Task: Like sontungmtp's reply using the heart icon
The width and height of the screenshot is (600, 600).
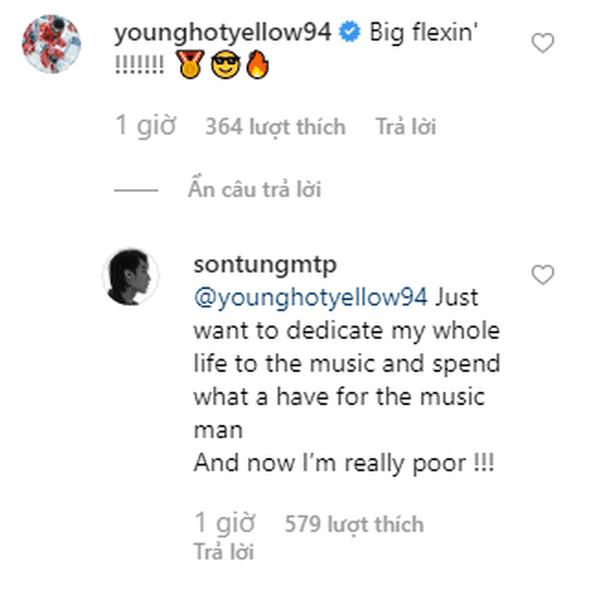Action: (542, 275)
